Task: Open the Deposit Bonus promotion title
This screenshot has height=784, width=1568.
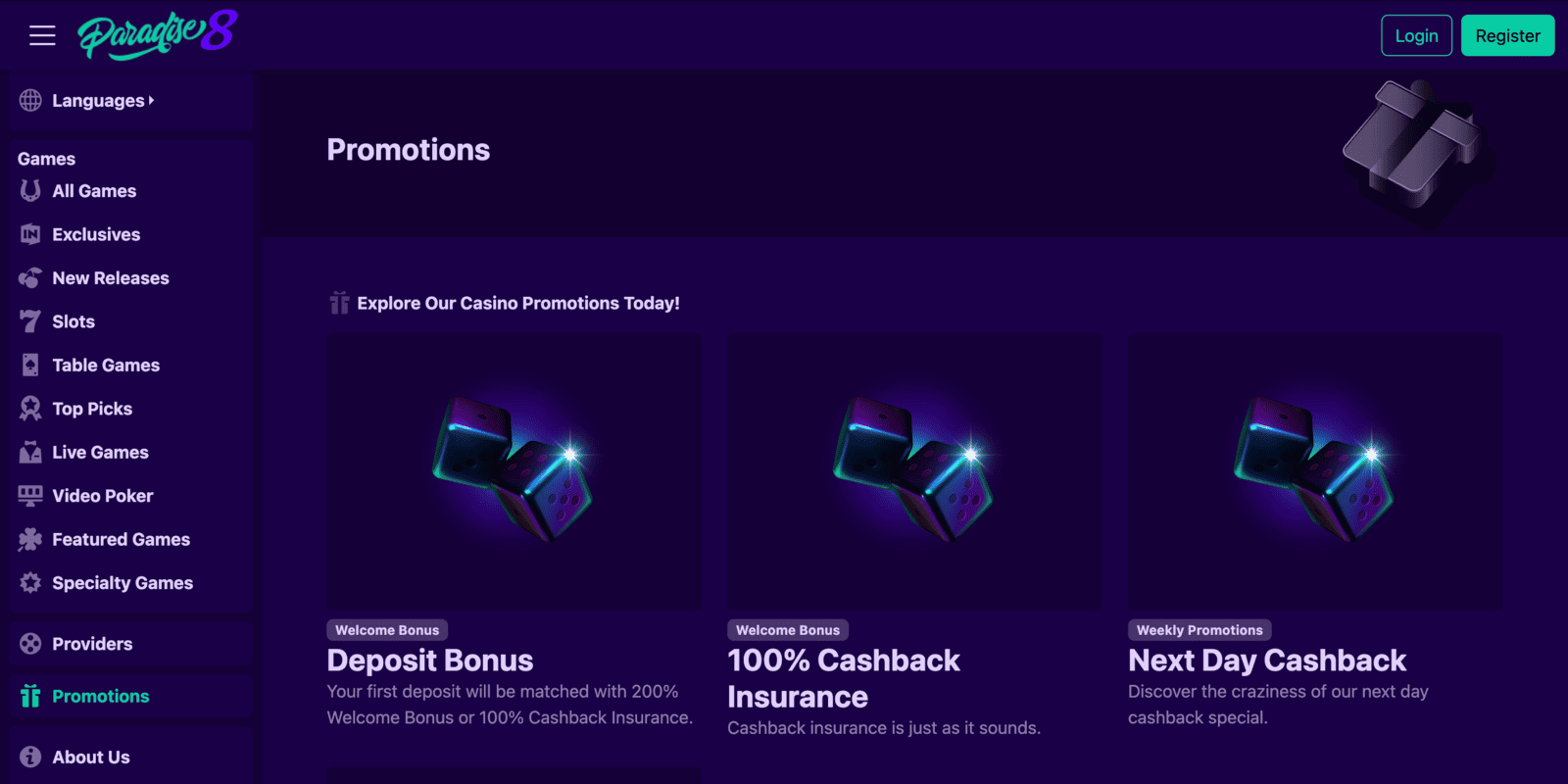Action: (430, 661)
